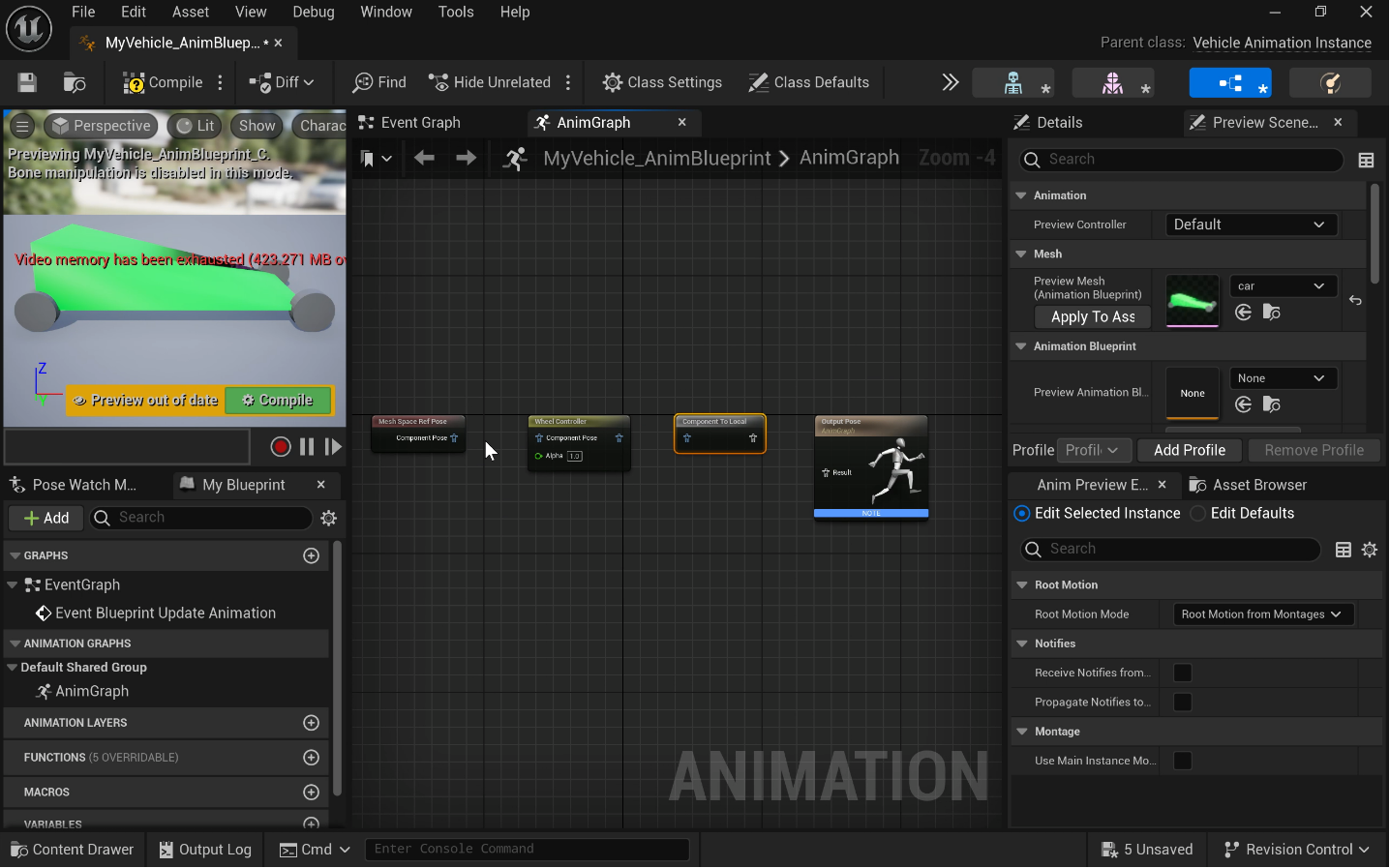Open My Blueprint settings gear
1390x868 pixels.
[x=329, y=519]
